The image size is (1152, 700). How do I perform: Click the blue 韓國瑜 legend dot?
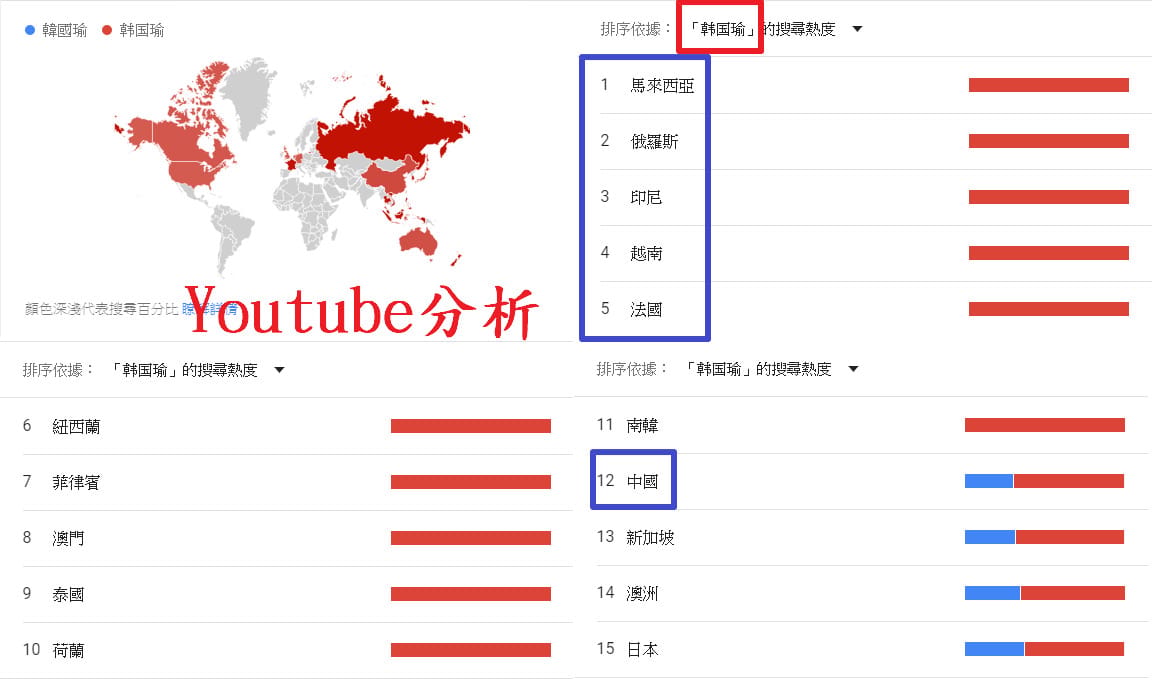click(x=29, y=30)
